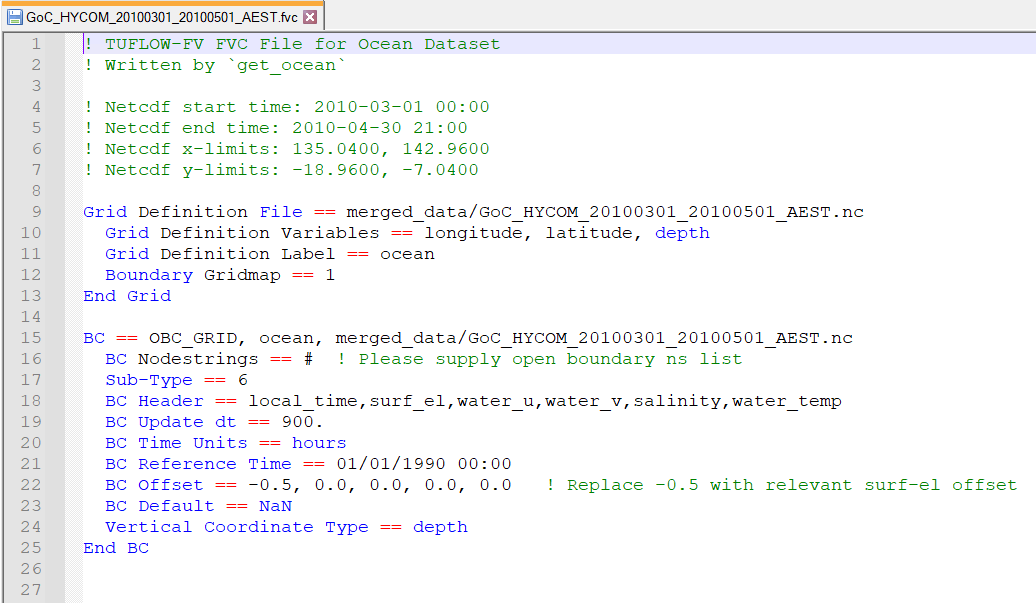This screenshot has height=603, width=1036.
Task: Click the "Grid Definition File" keyword
Action: click(193, 212)
